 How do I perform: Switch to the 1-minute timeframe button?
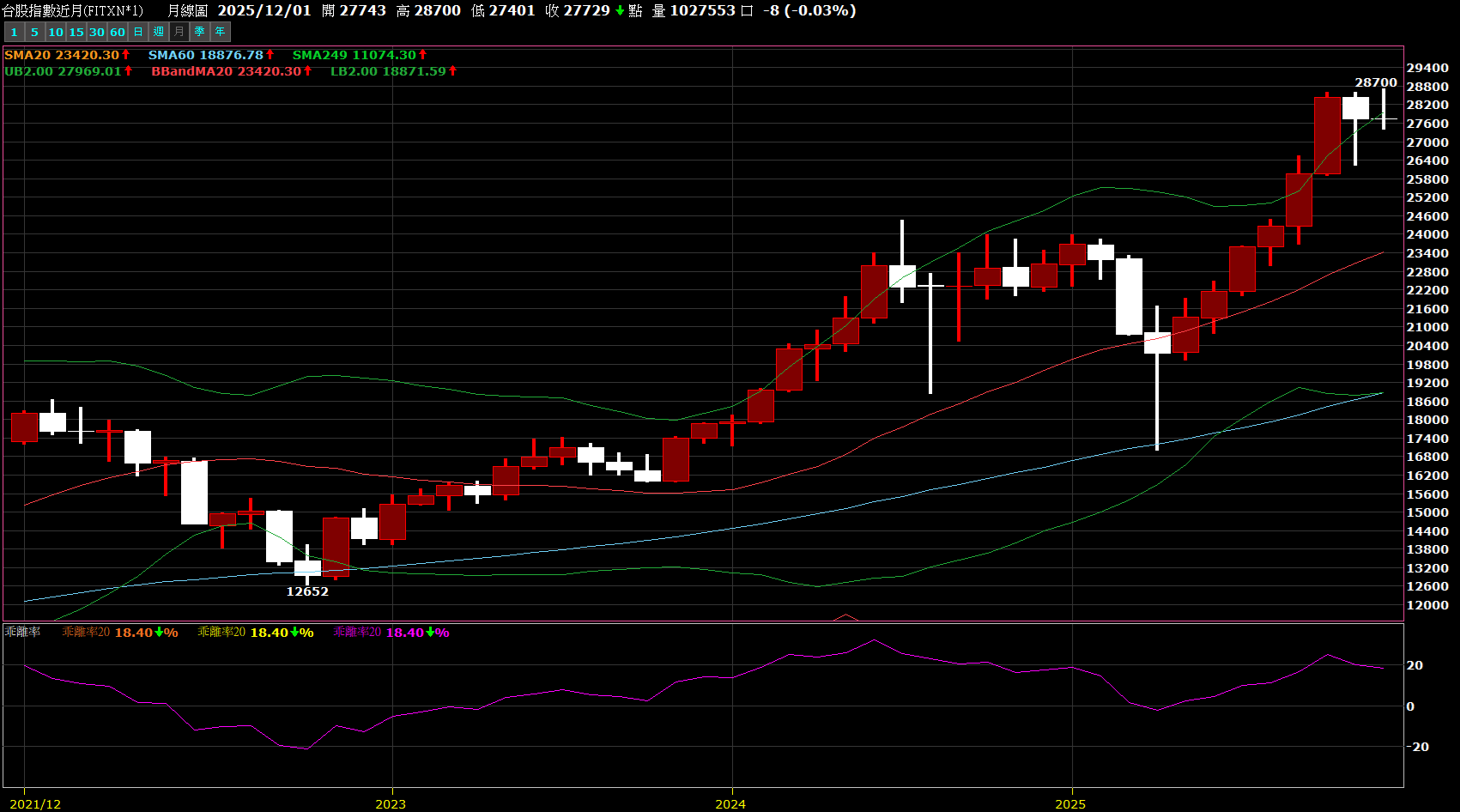tap(14, 32)
